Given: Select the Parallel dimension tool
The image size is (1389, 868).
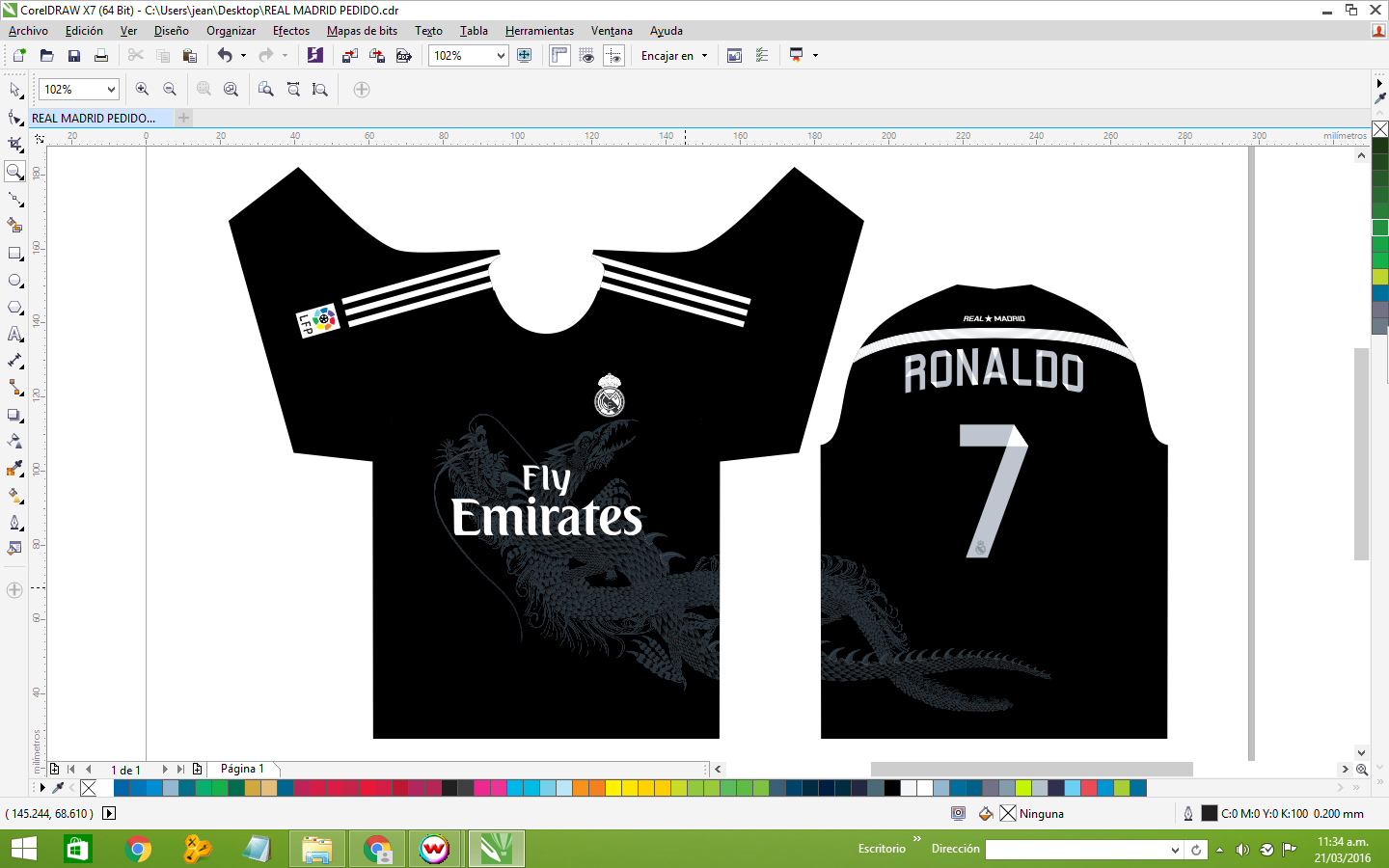Looking at the screenshot, I should (14, 361).
